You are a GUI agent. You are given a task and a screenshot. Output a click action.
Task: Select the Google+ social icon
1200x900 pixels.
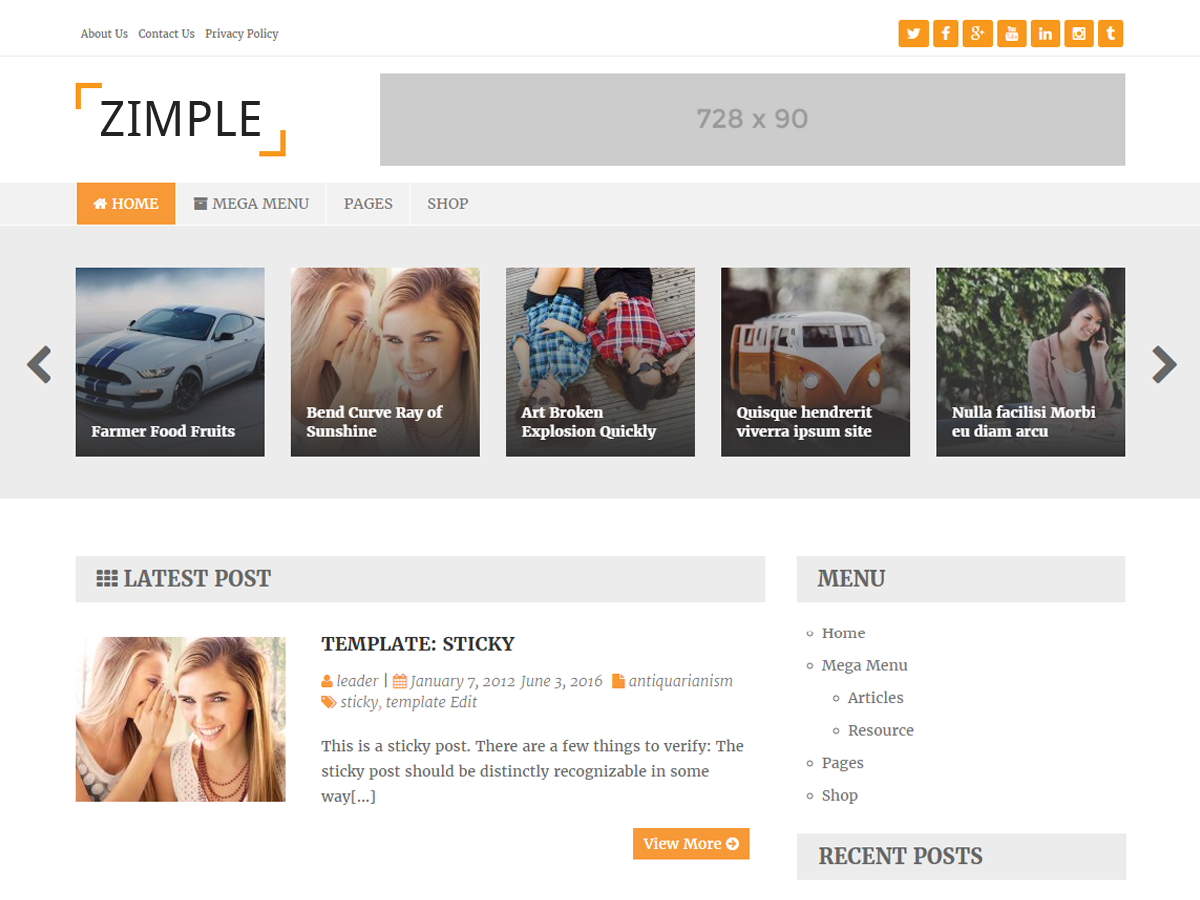[978, 33]
